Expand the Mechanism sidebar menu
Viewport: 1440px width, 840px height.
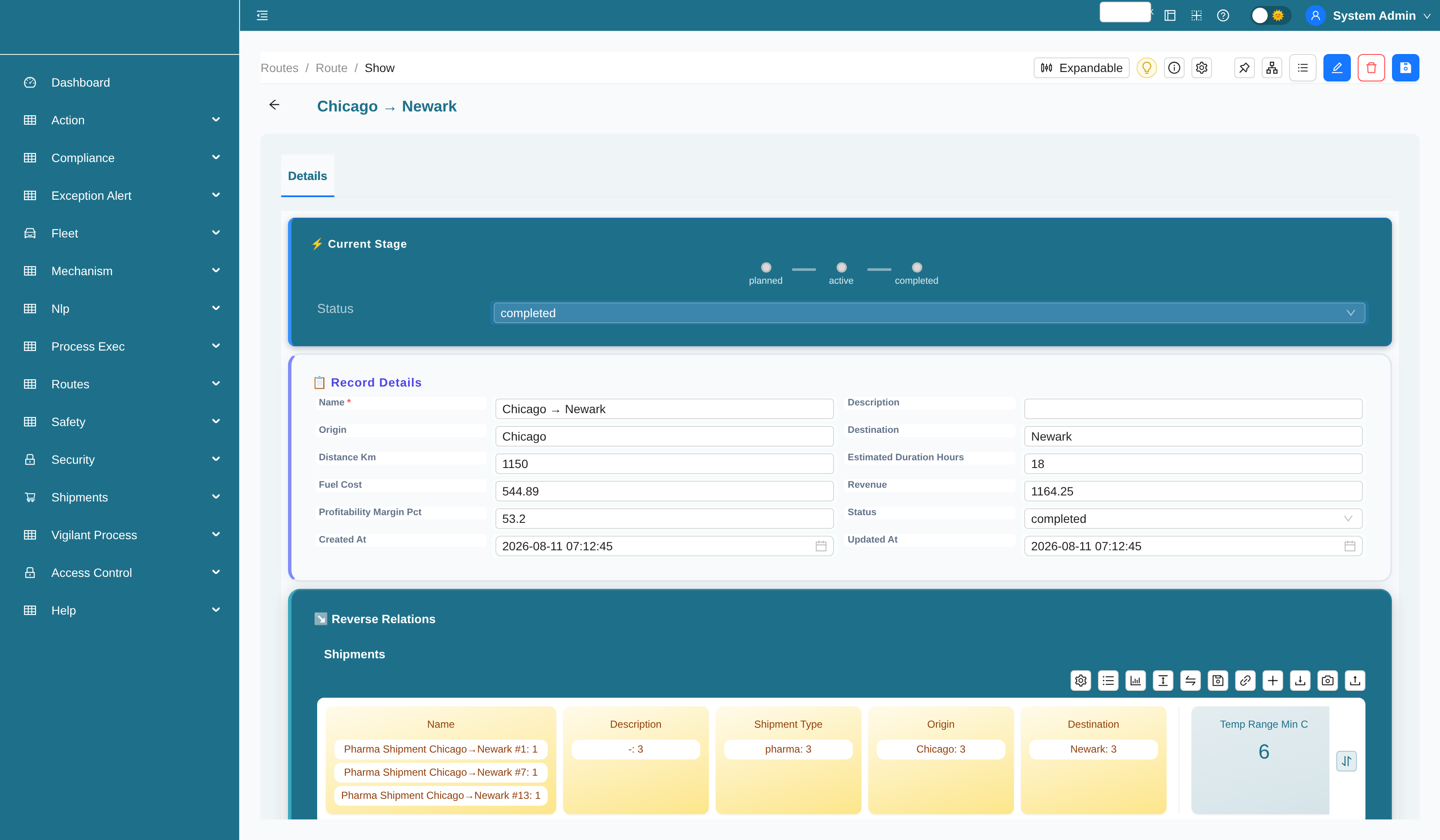[120, 271]
